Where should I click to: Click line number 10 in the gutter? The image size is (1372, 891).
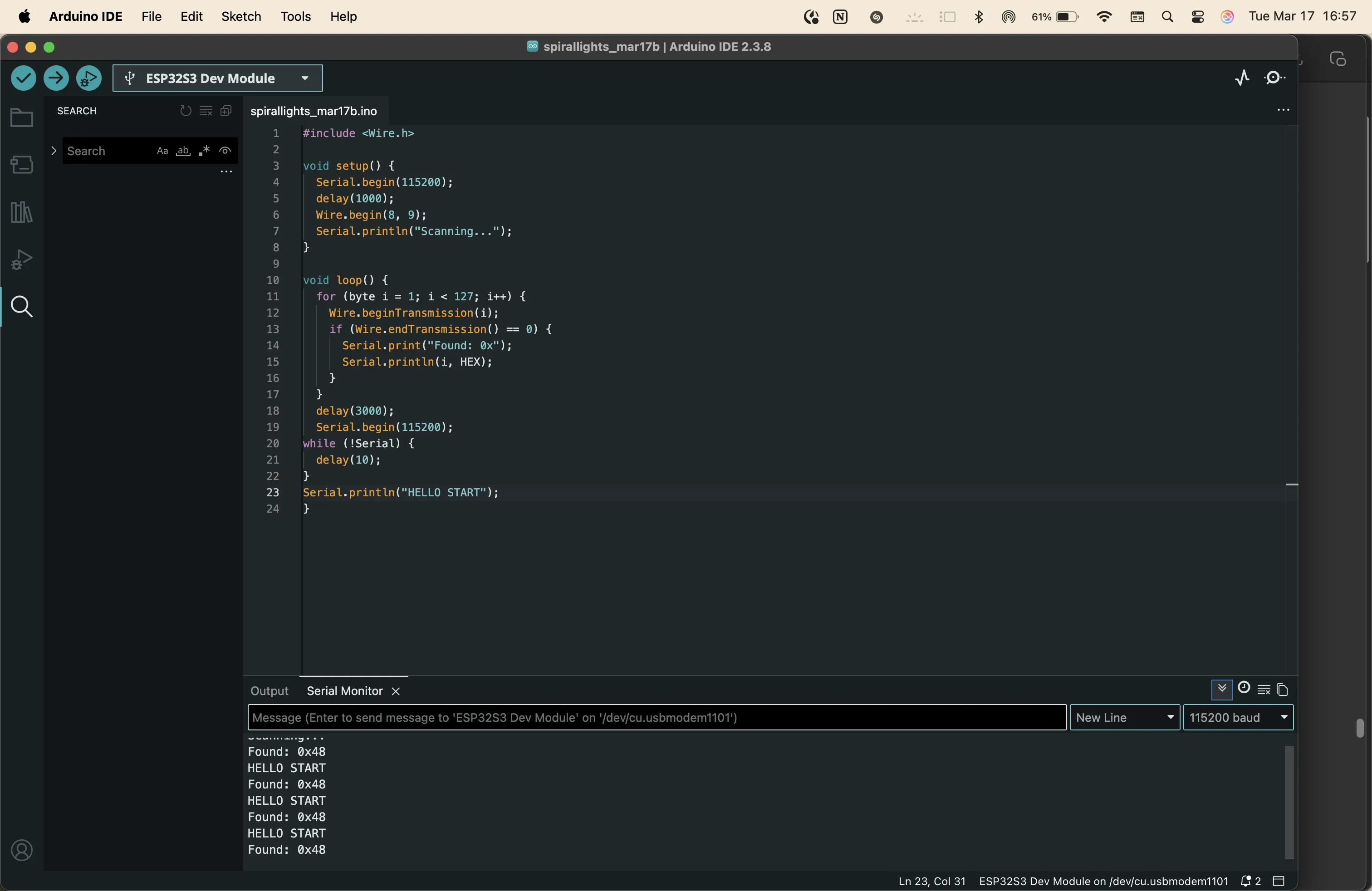click(273, 281)
